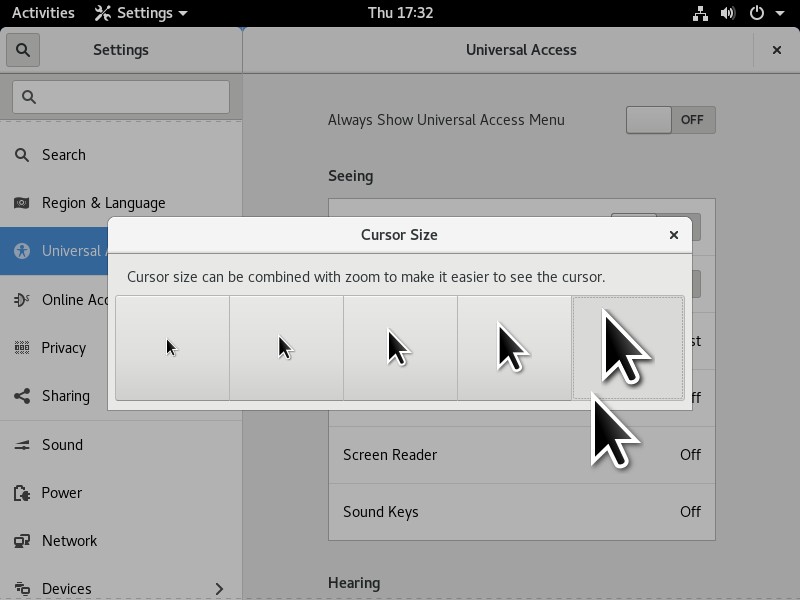Open the Activities overview
The width and height of the screenshot is (800, 600).
click(43, 13)
